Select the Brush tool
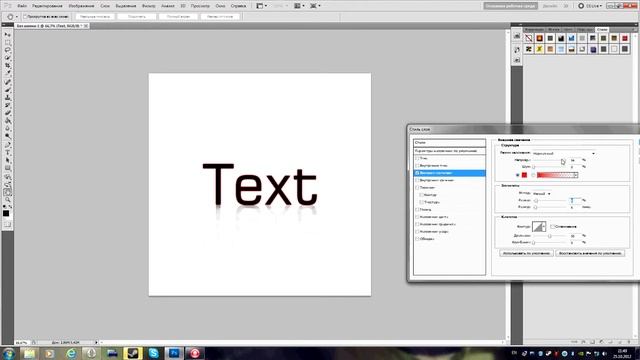This screenshot has width=640, height=360. click(7, 90)
